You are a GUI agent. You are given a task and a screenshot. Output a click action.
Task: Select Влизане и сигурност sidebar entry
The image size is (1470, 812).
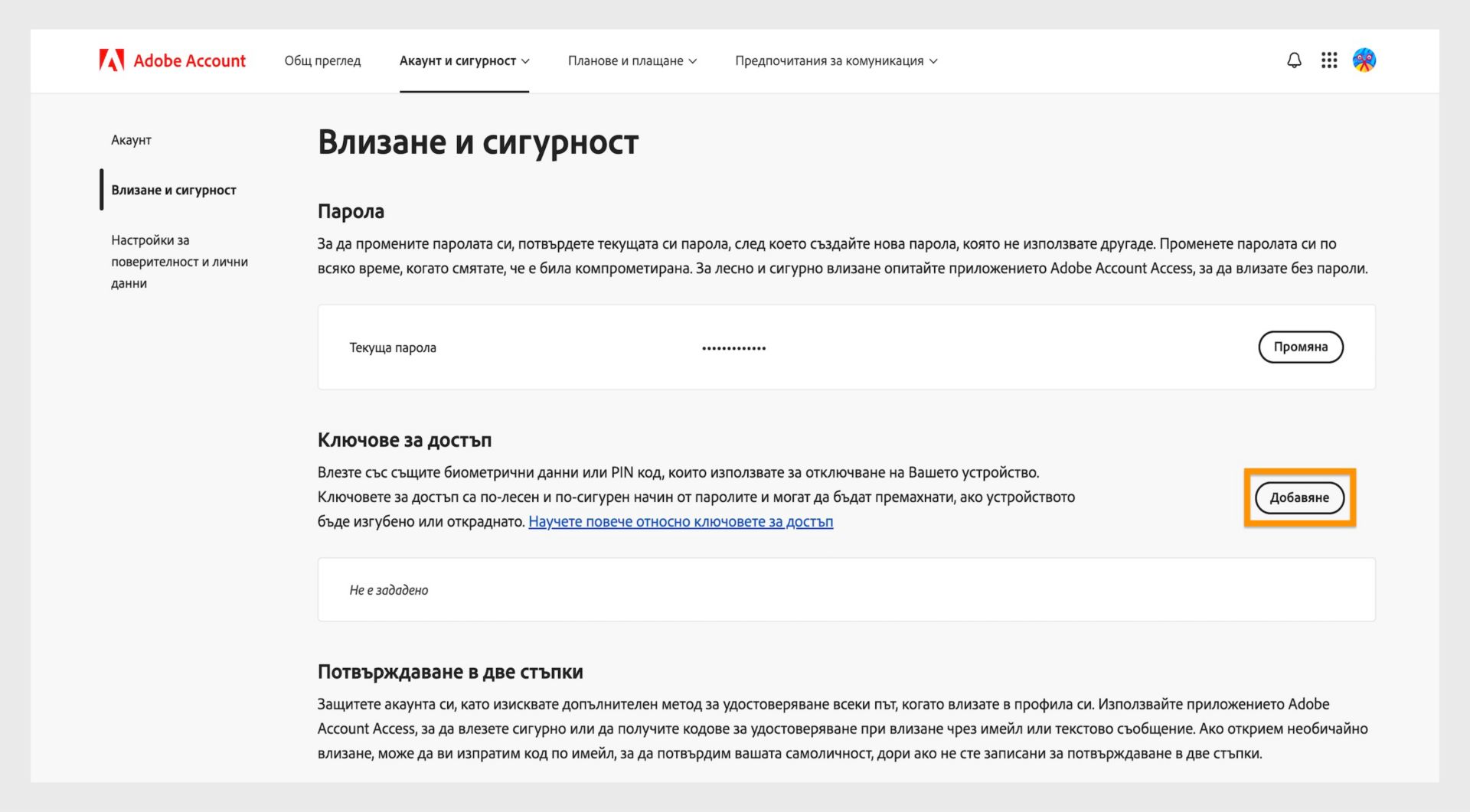[175, 190]
